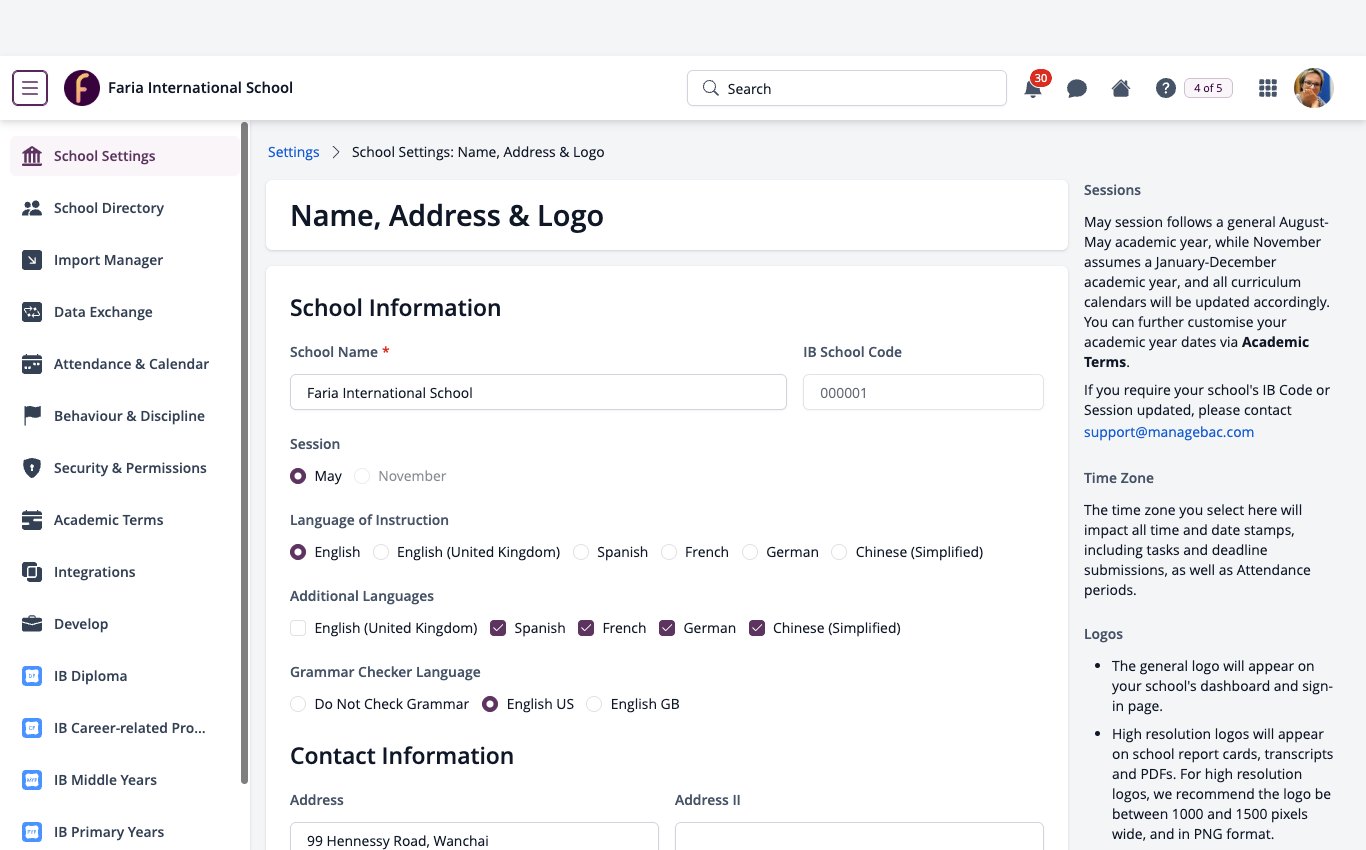Go to home via house icon
The width and height of the screenshot is (1366, 850).
(x=1121, y=88)
